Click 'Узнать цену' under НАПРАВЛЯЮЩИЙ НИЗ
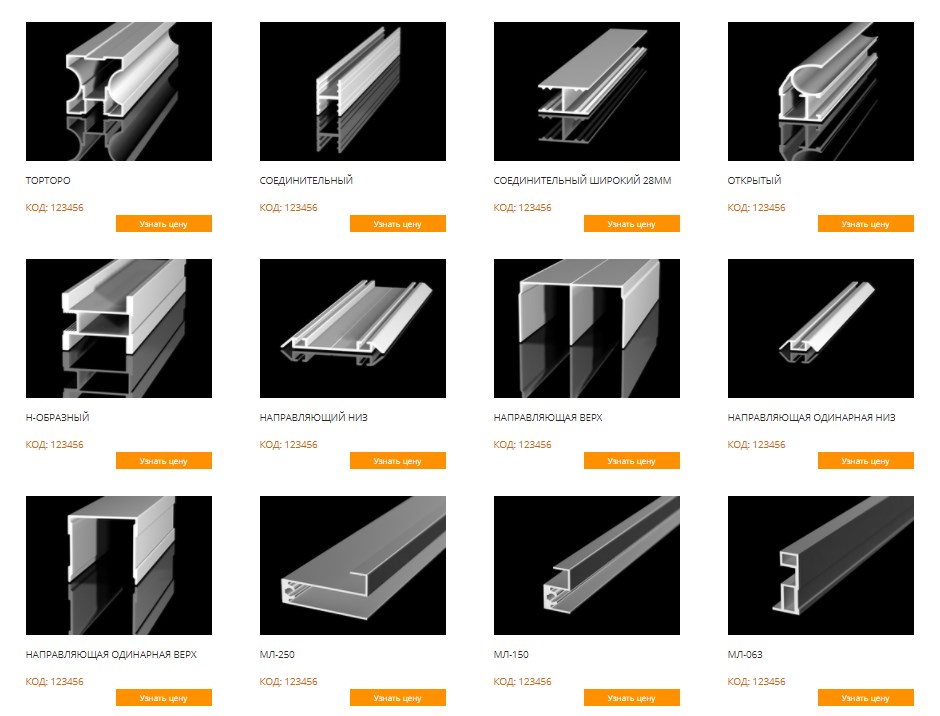Screen dimensions: 940x716 point(398,461)
